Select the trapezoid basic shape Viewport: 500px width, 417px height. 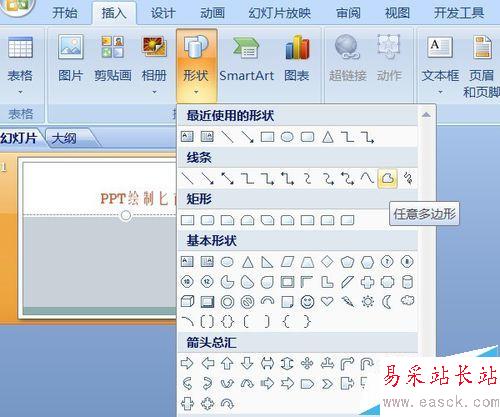tap(307, 262)
